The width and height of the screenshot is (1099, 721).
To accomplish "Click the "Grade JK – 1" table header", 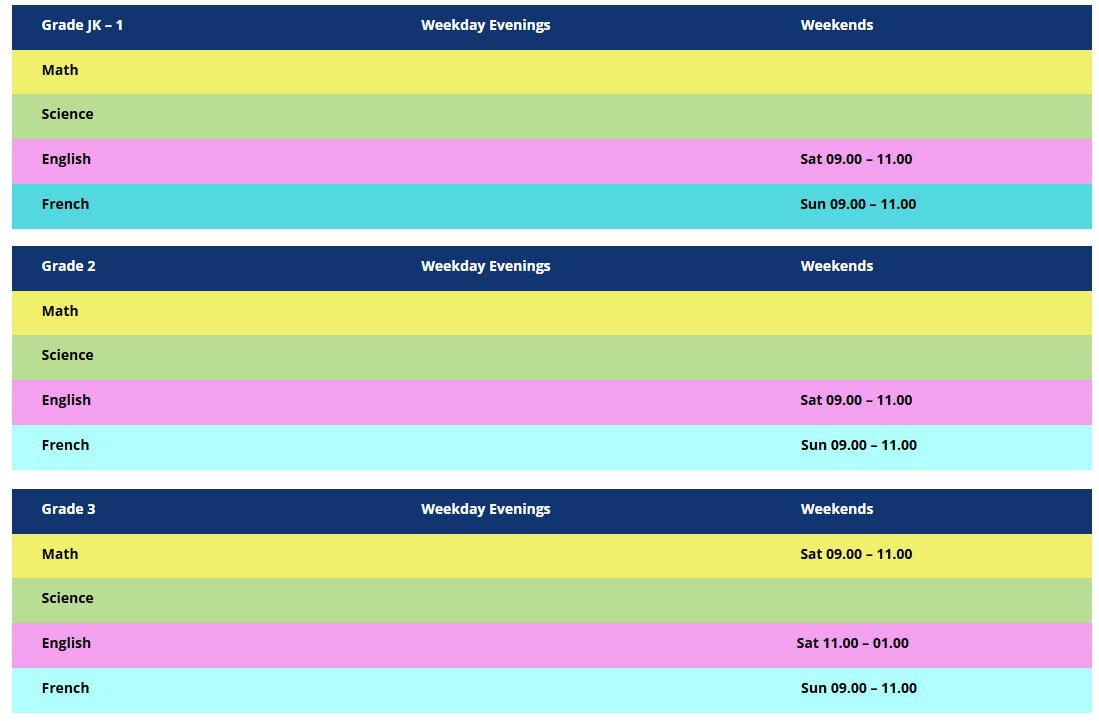I will [82, 25].
